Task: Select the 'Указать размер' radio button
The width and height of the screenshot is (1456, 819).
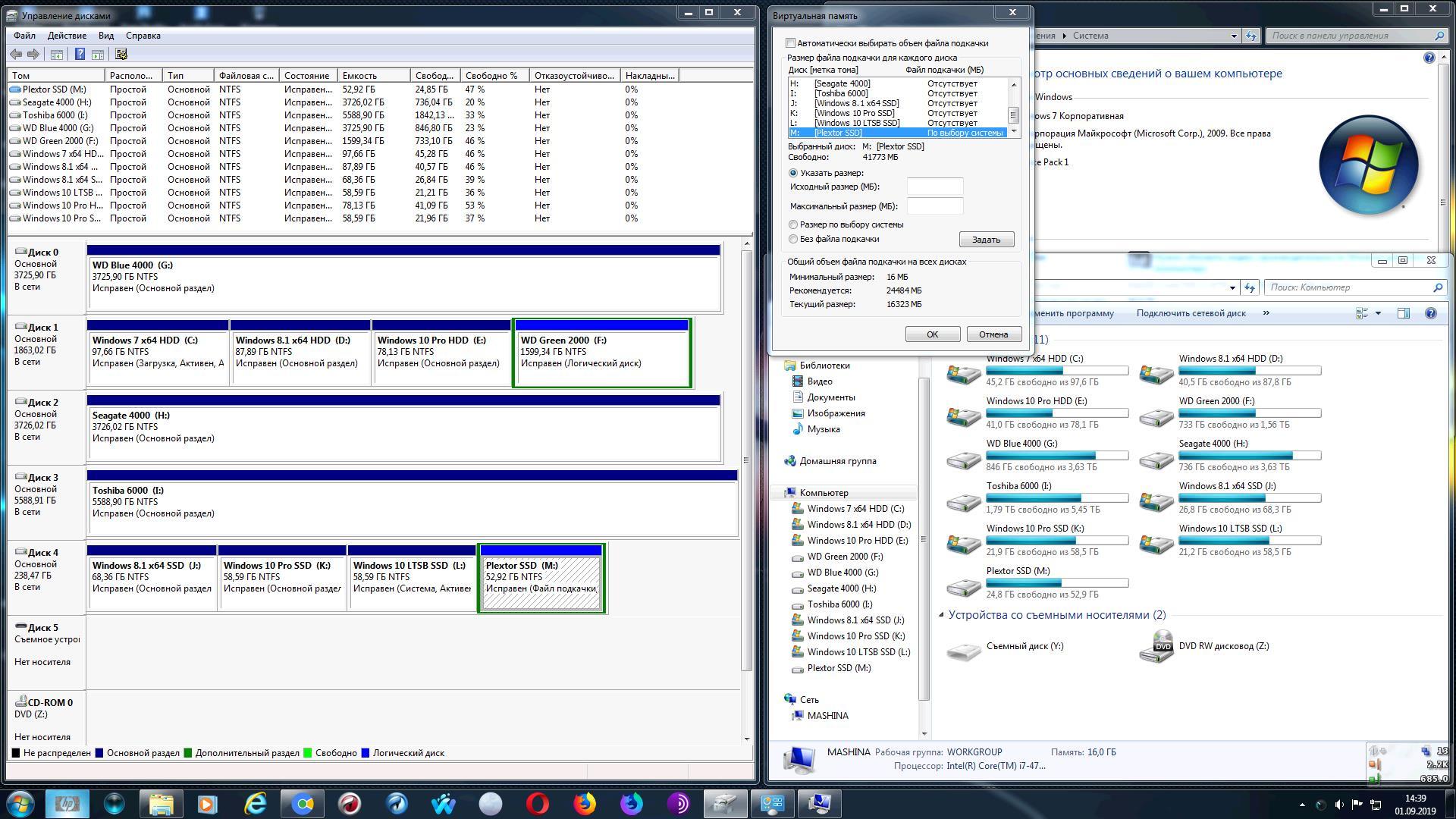Action: coord(793,173)
